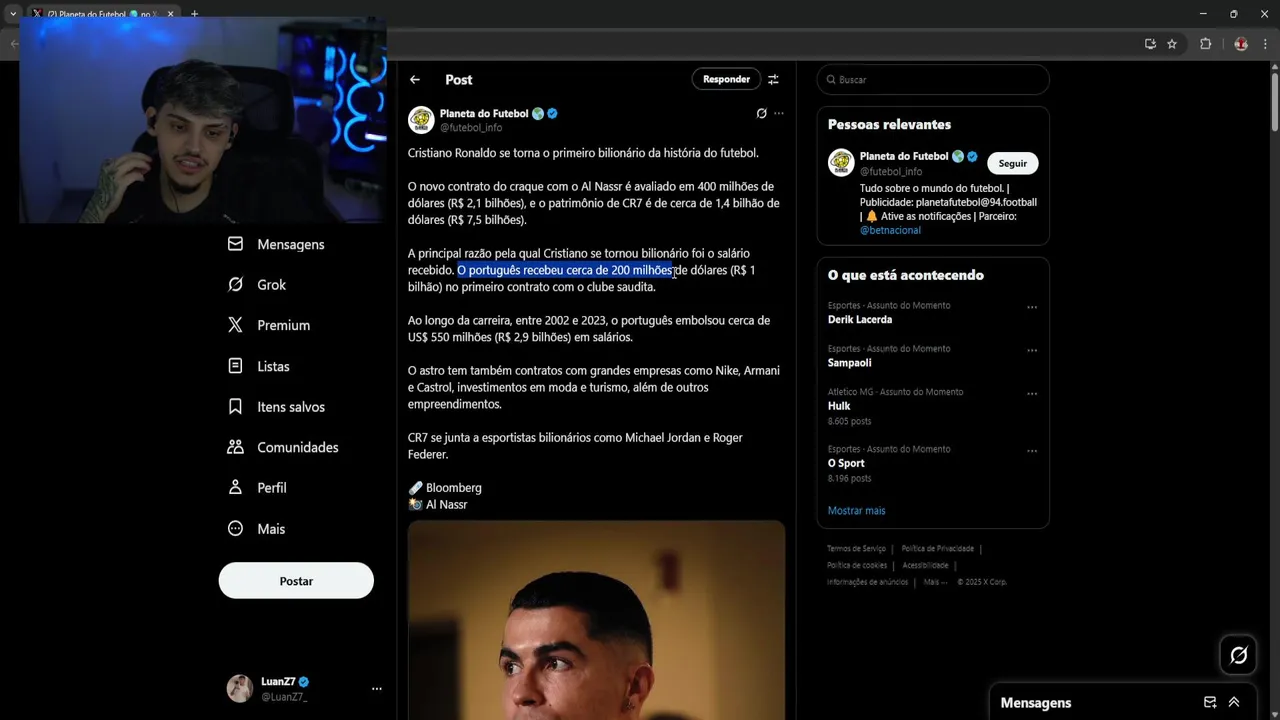The width and height of the screenshot is (1280, 720).
Task: Open the browser tab search dropdown arrow
Action: (13, 14)
